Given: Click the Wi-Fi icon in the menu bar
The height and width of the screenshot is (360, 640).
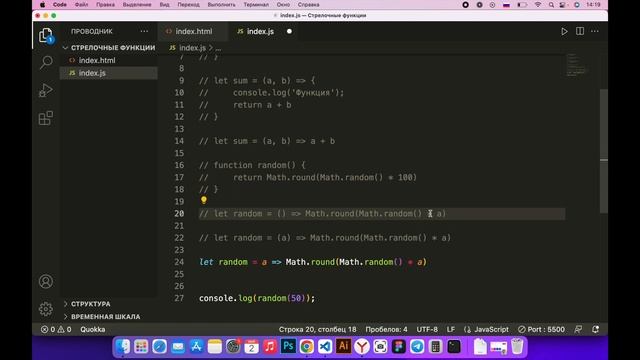Looking at the screenshot, I should pyautogui.click(x=538, y=5).
